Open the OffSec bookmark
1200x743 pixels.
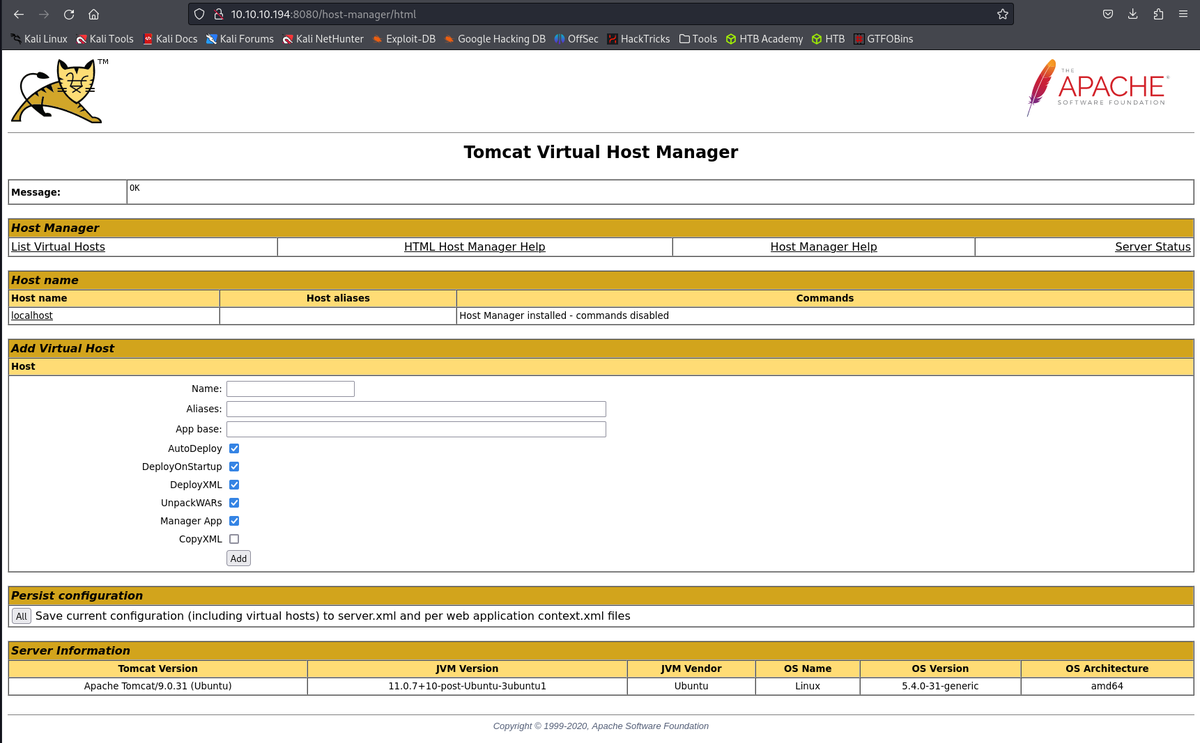point(576,39)
